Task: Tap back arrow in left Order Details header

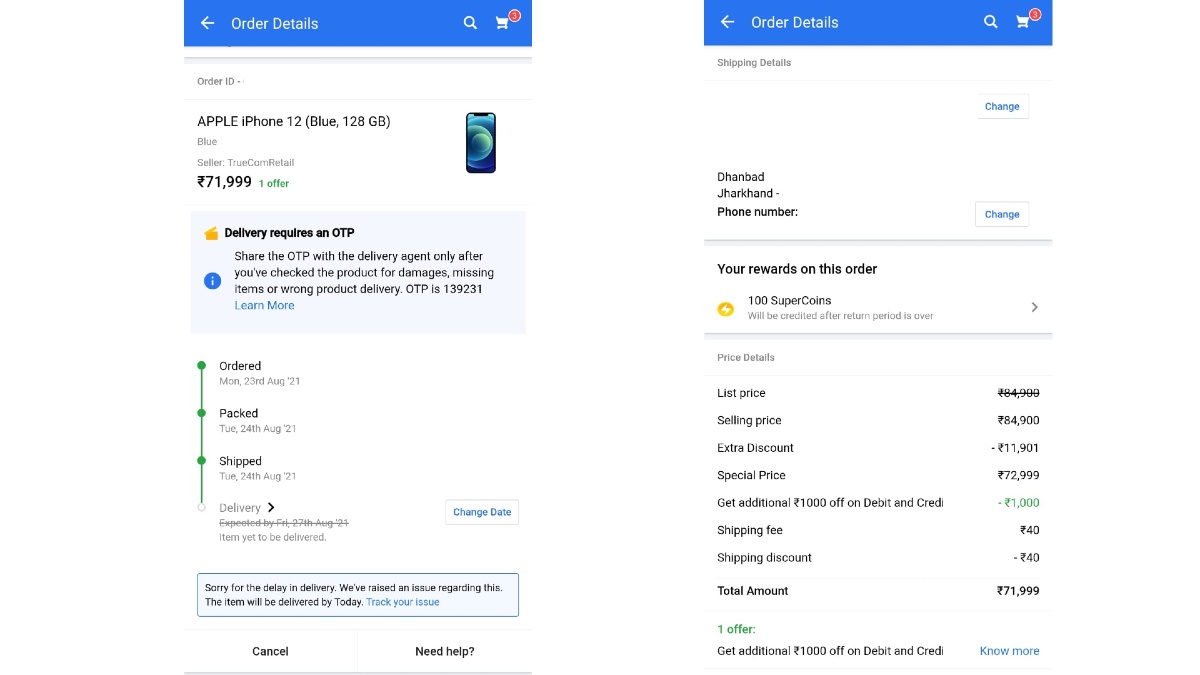Action: [x=207, y=23]
